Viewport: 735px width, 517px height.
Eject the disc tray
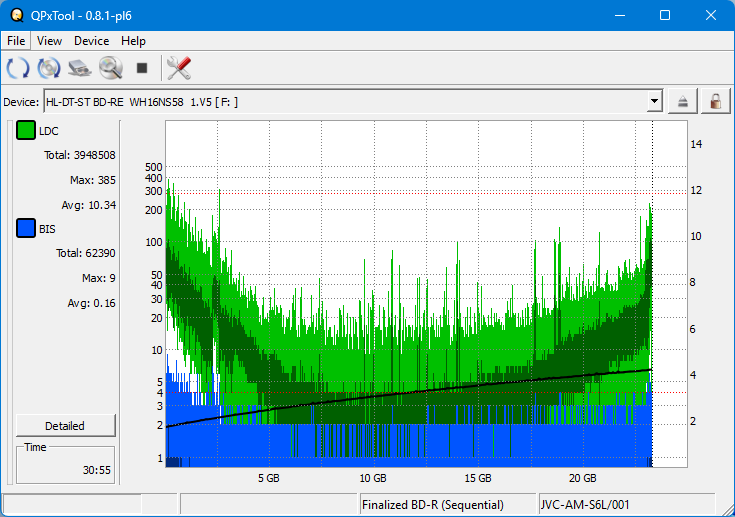pyautogui.click(x=683, y=101)
